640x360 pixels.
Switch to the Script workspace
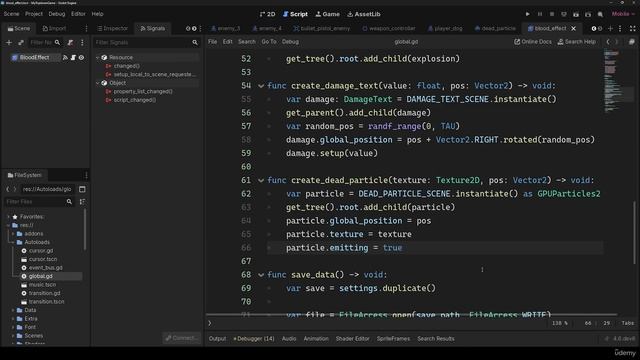coord(296,14)
